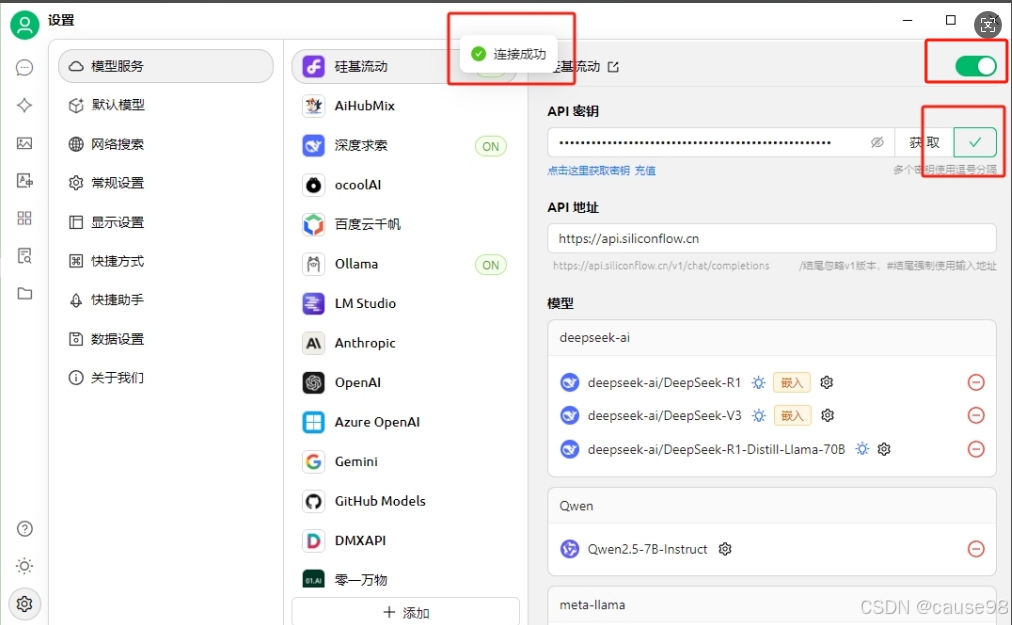Select the LM Studio provider

pos(404,303)
